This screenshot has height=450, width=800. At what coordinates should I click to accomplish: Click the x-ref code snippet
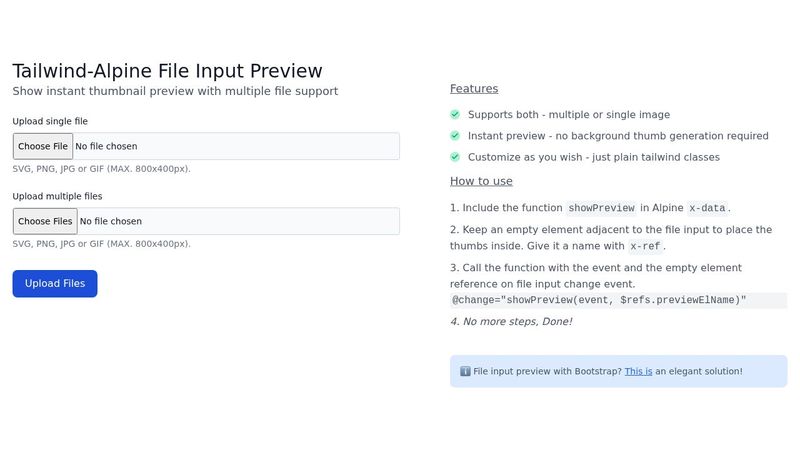pos(647,246)
